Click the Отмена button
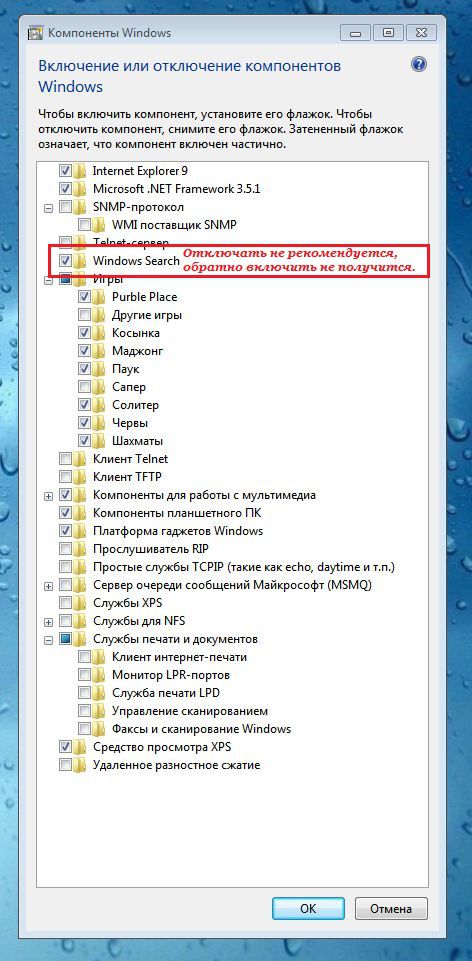The height and width of the screenshot is (961, 472). pos(391,908)
